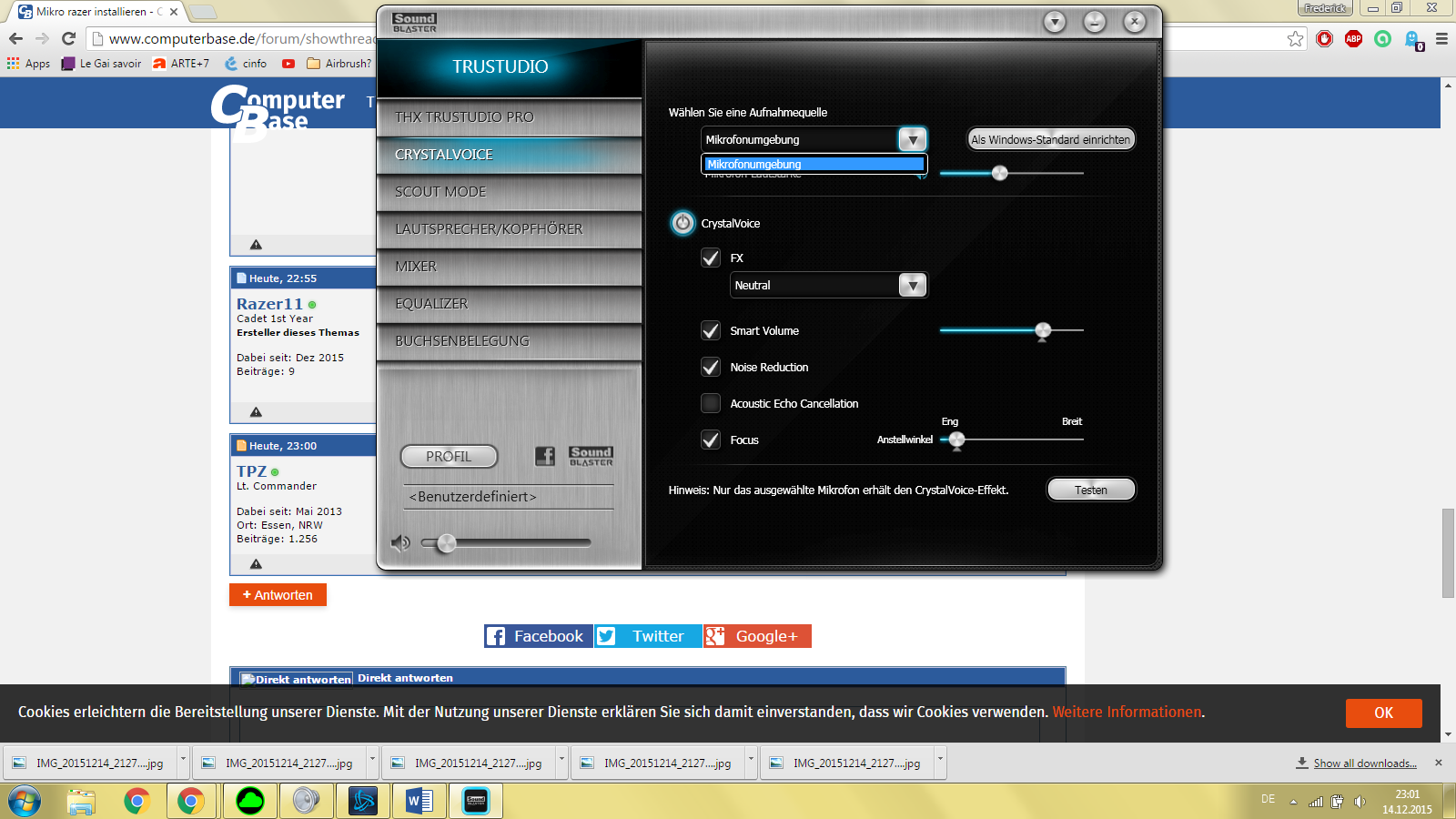Accept cookies with the OK button
The width and height of the screenshot is (1456, 819).
click(1383, 713)
